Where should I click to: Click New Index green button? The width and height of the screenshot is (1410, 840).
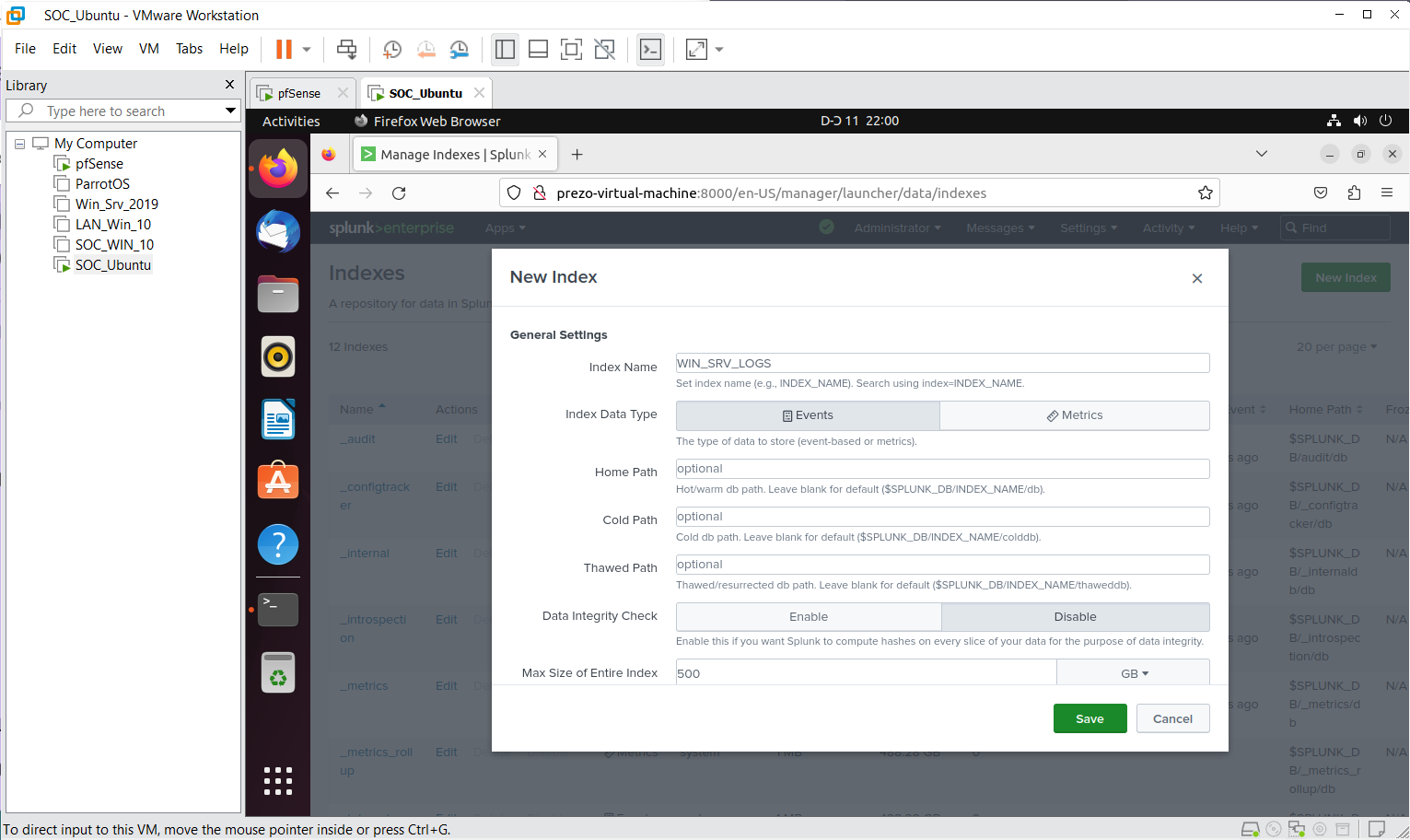[1346, 277]
